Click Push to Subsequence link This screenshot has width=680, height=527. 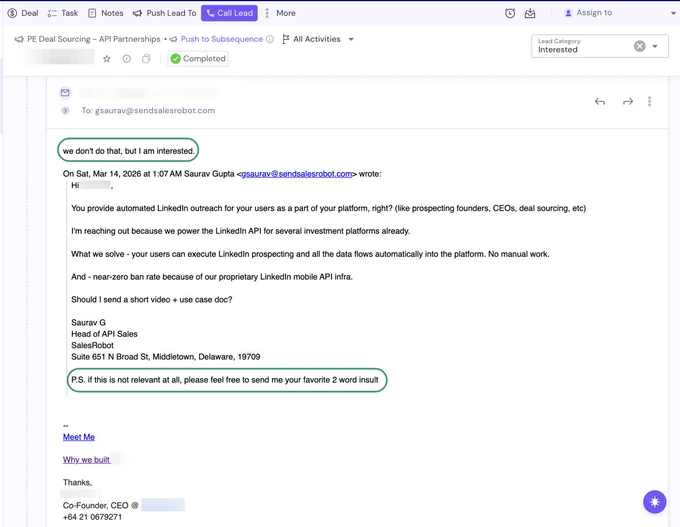click(222, 39)
